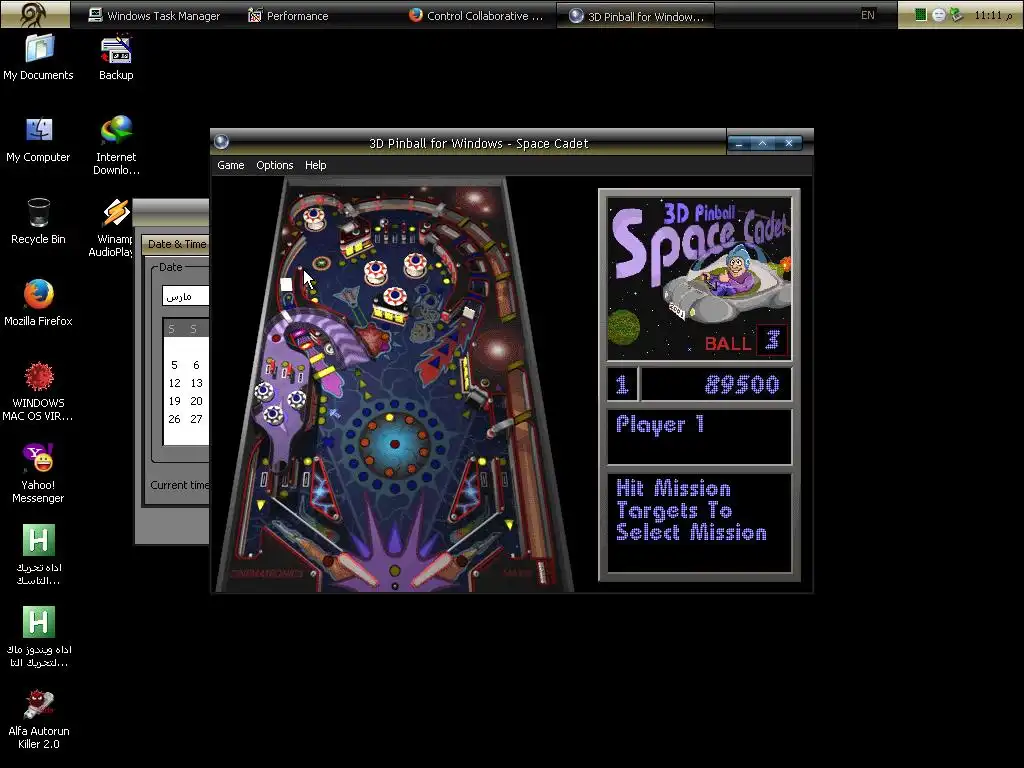Open the Recycle Bin

(x=39, y=222)
